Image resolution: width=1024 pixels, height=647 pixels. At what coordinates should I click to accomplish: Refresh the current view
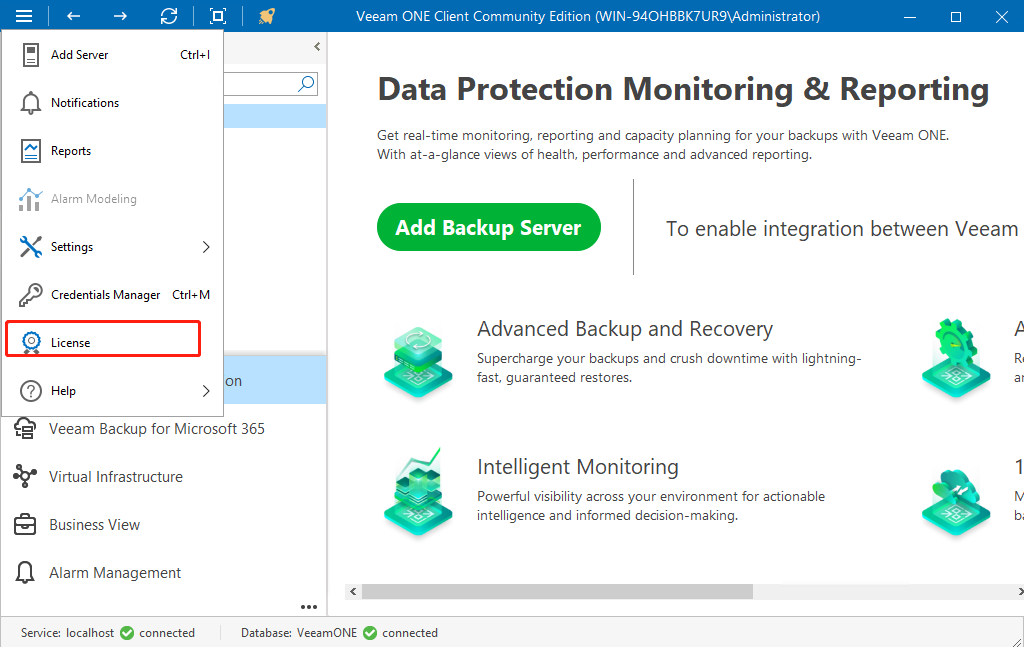[x=169, y=15]
